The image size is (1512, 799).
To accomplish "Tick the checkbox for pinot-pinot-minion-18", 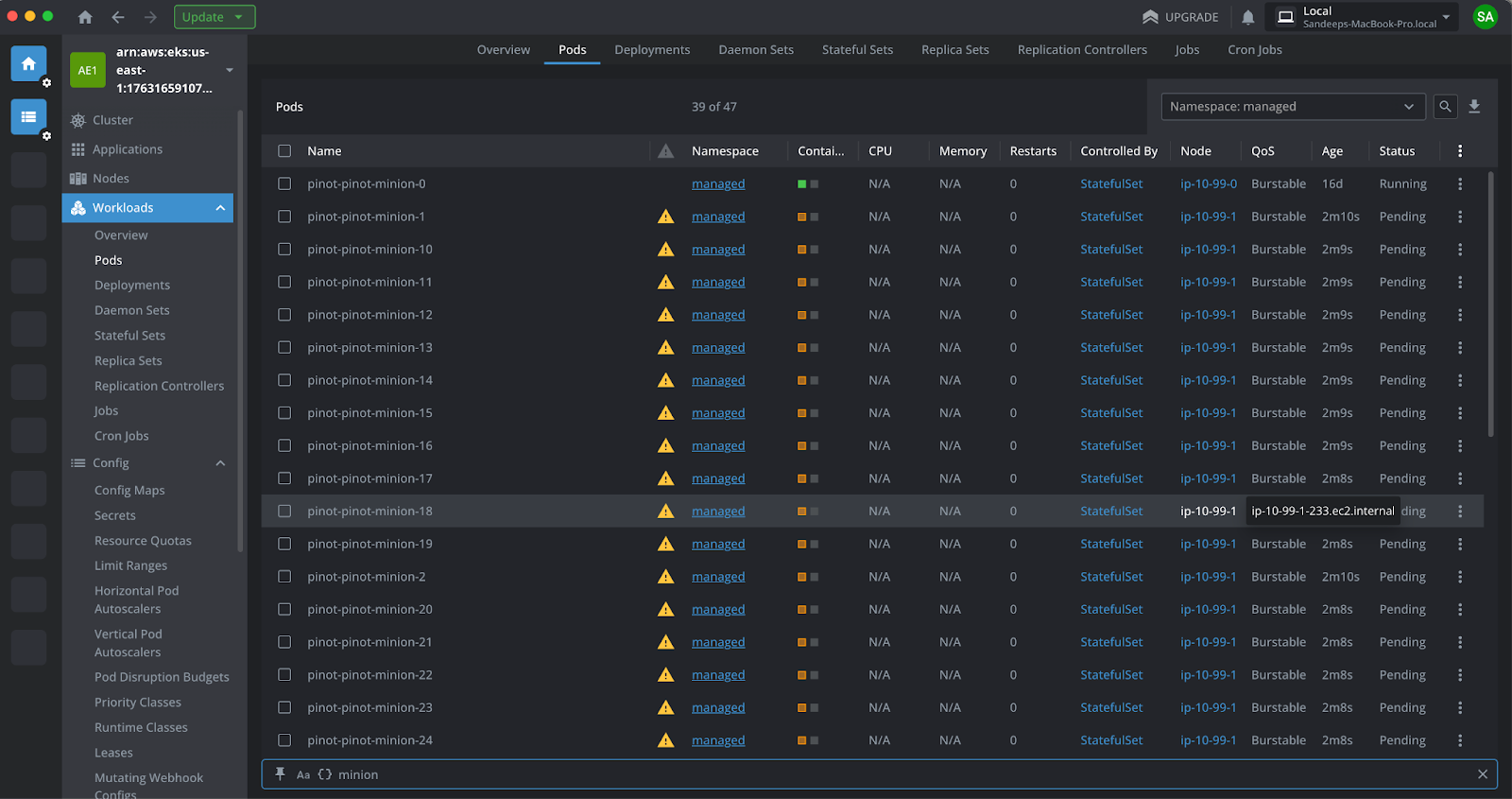I will pyautogui.click(x=284, y=512).
